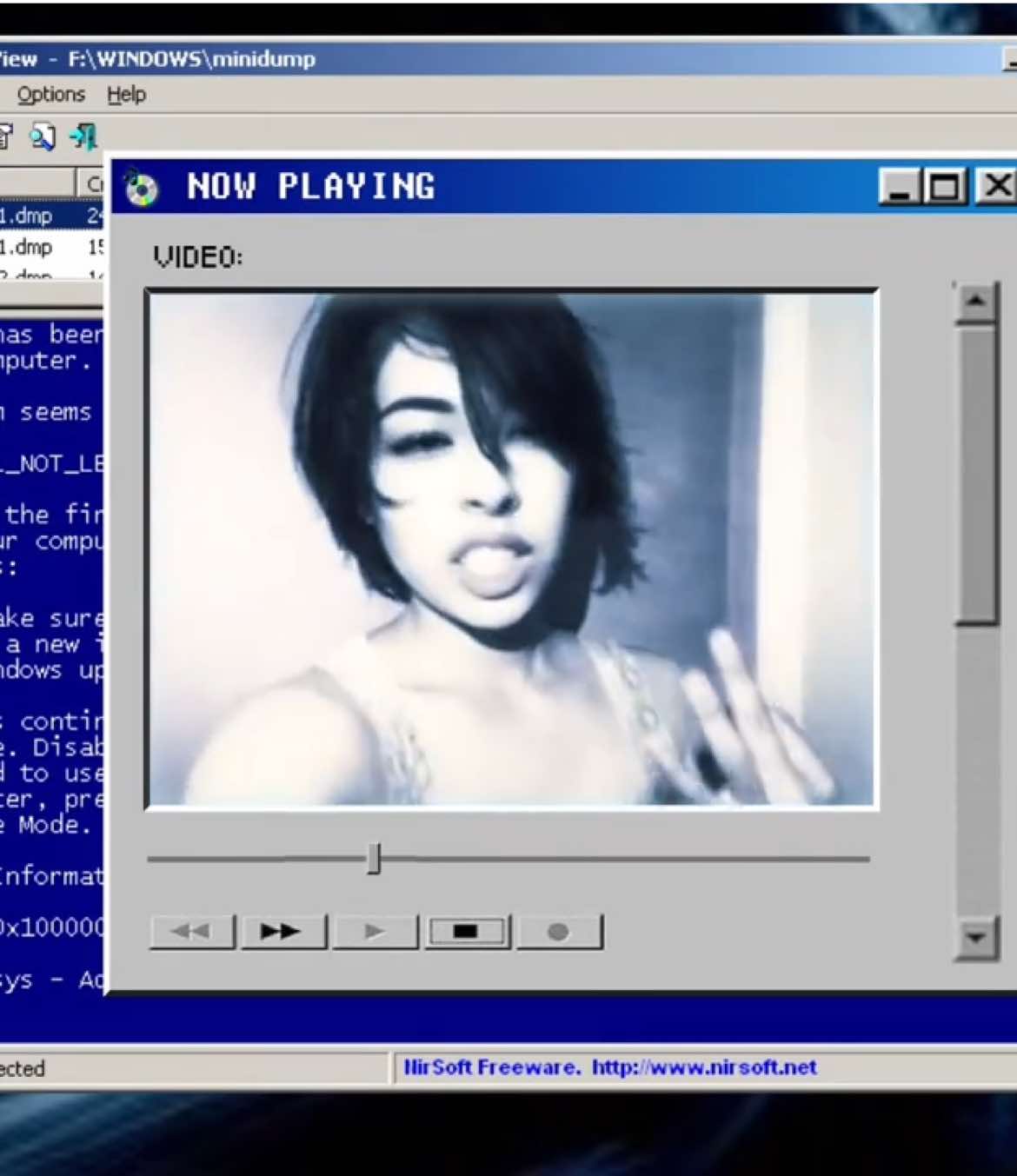Click the Now Playing scrollbar down arrow
The width and height of the screenshot is (1017, 1176).
coord(975,937)
